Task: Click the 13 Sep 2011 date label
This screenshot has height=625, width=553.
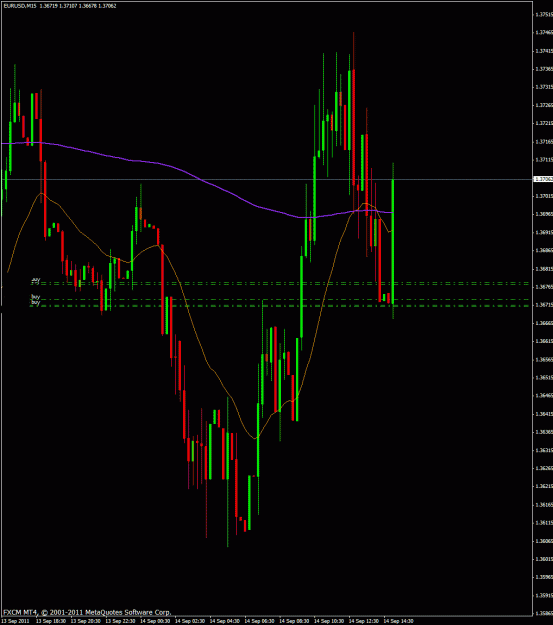Action: pos(16,621)
